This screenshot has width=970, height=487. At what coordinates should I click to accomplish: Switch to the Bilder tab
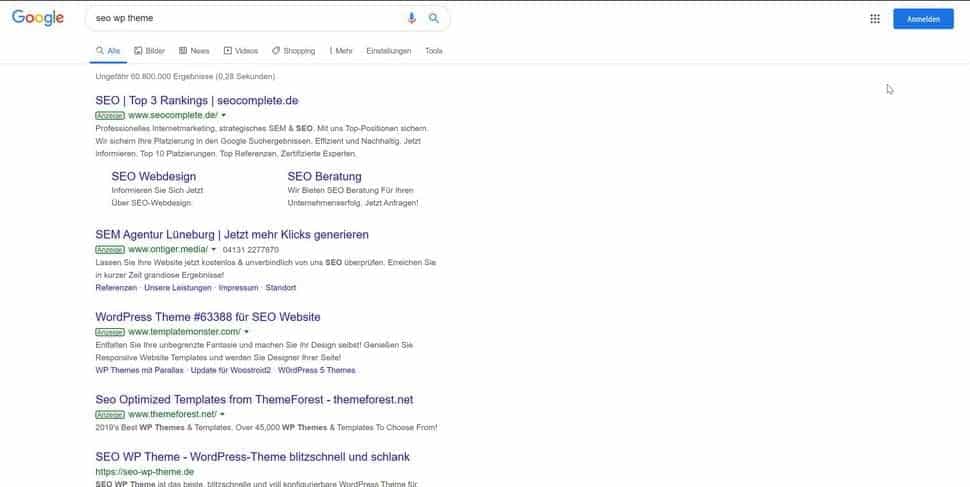pyautogui.click(x=150, y=51)
